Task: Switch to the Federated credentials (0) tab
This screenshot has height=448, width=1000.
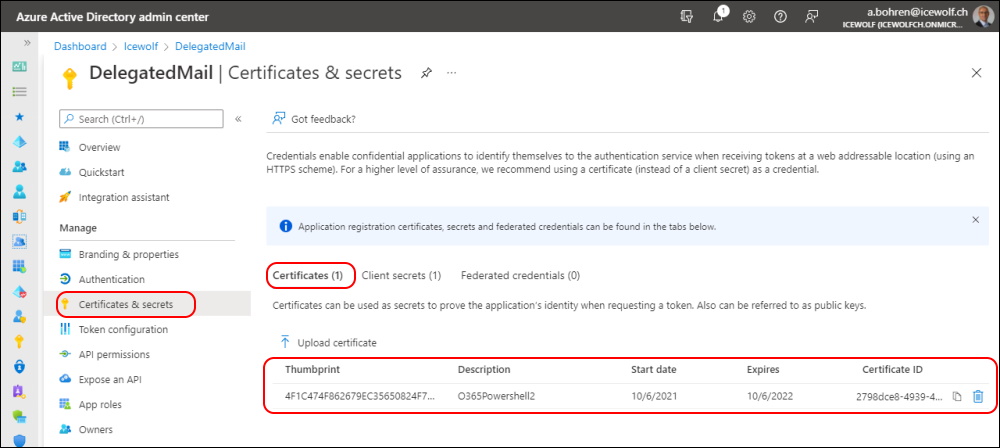Action: click(x=520, y=276)
